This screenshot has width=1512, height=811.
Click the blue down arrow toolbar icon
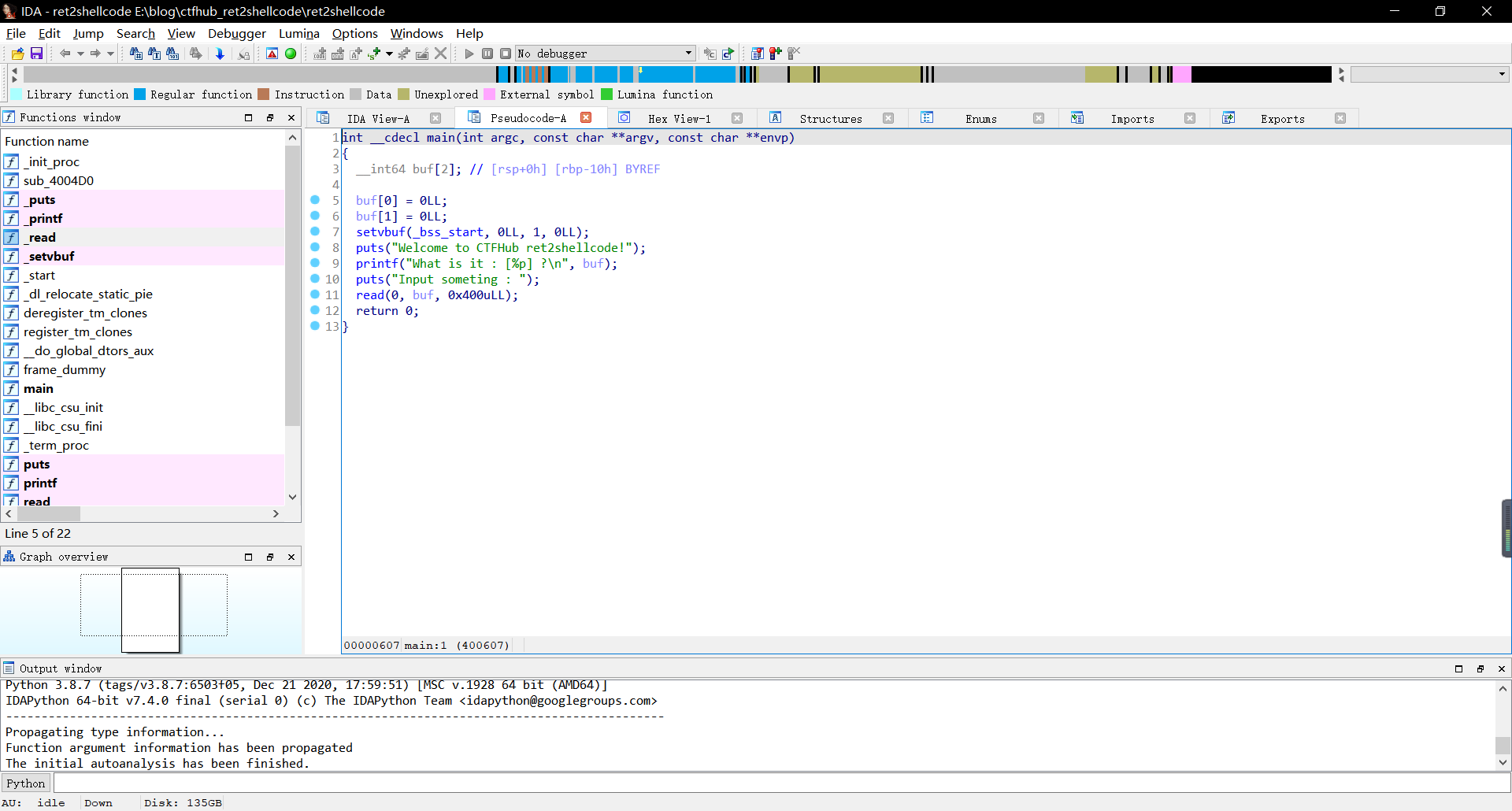220,54
